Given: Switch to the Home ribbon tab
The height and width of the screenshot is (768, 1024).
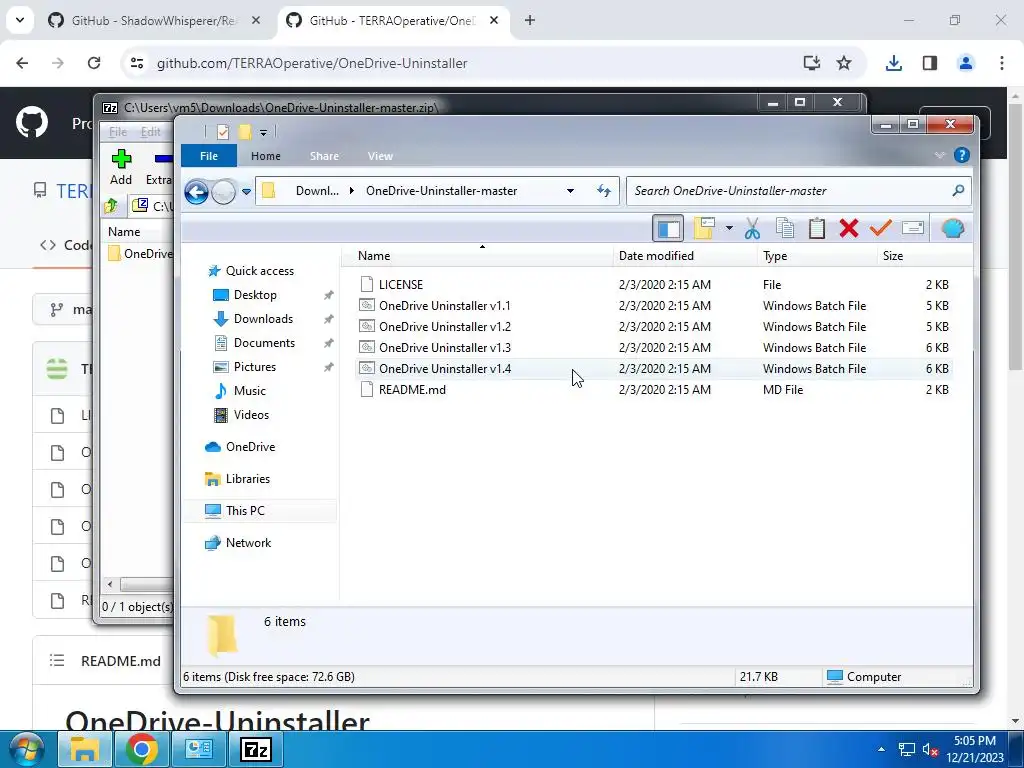Looking at the screenshot, I should 266,156.
